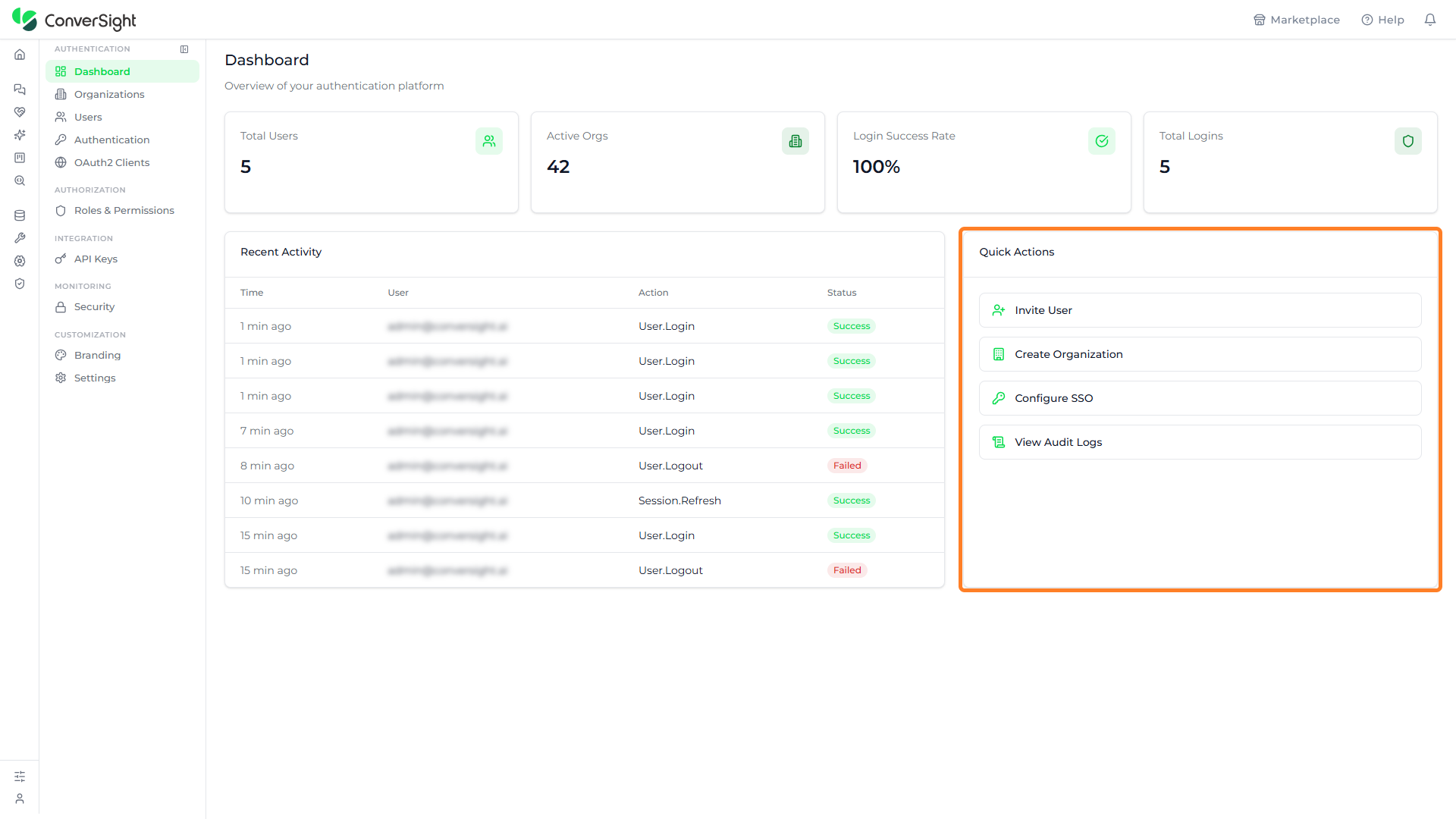Click the Action column header
The height and width of the screenshot is (819, 1456).
[x=653, y=293]
